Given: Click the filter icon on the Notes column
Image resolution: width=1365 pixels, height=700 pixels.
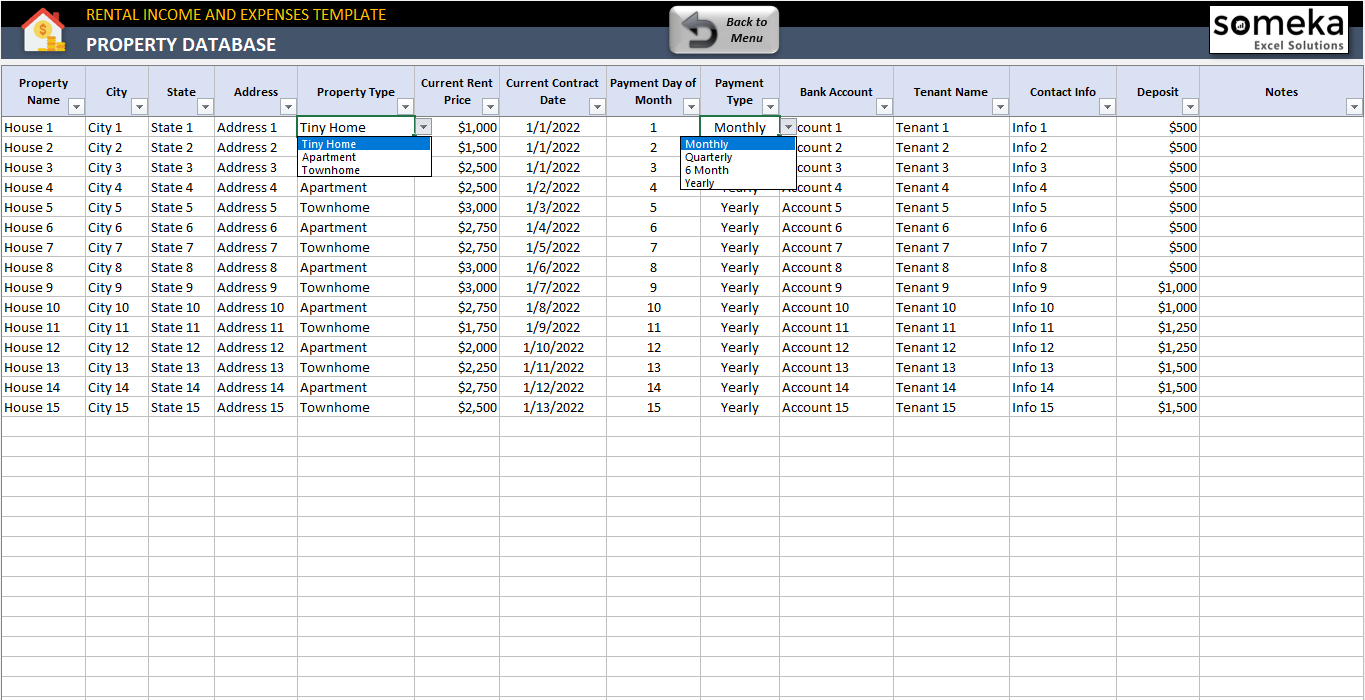Looking at the screenshot, I should (x=1355, y=107).
